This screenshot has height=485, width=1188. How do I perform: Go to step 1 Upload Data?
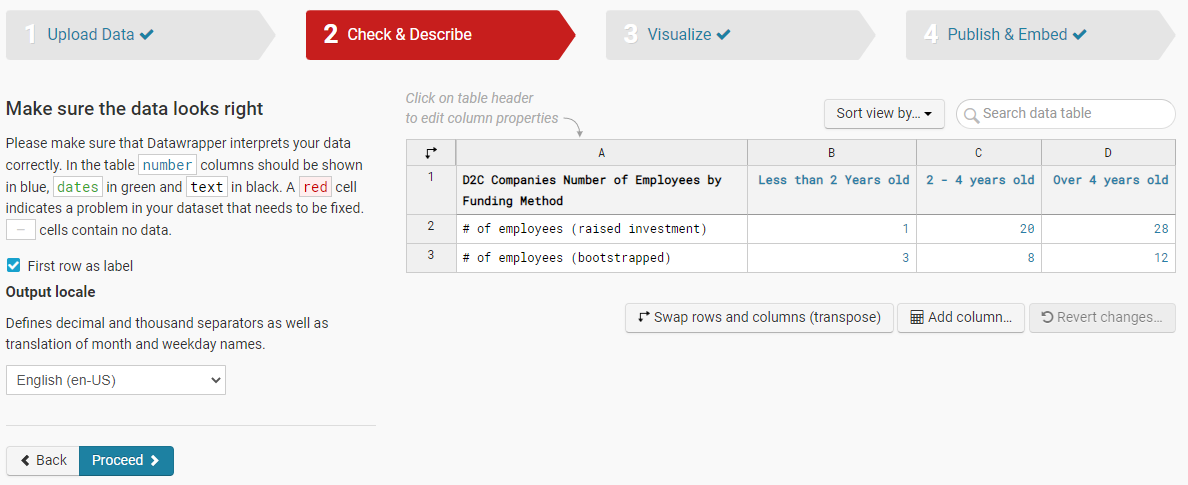pos(140,35)
